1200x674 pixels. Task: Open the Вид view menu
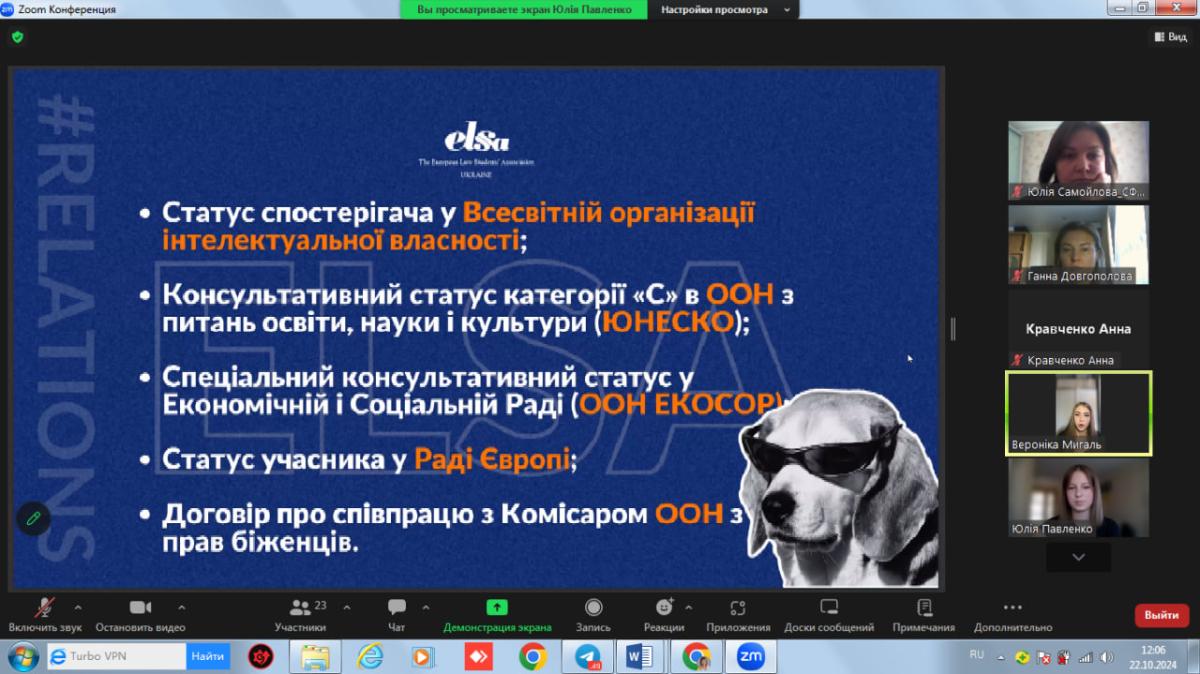(x=1170, y=37)
